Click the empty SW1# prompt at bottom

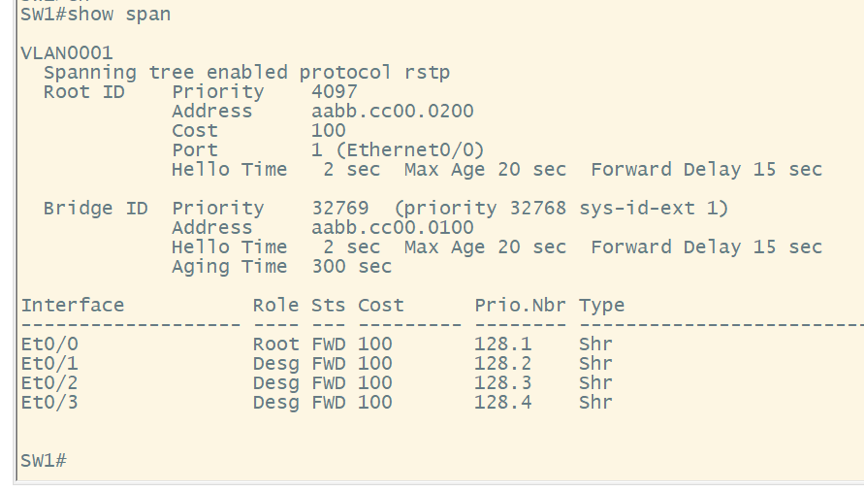(43, 460)
